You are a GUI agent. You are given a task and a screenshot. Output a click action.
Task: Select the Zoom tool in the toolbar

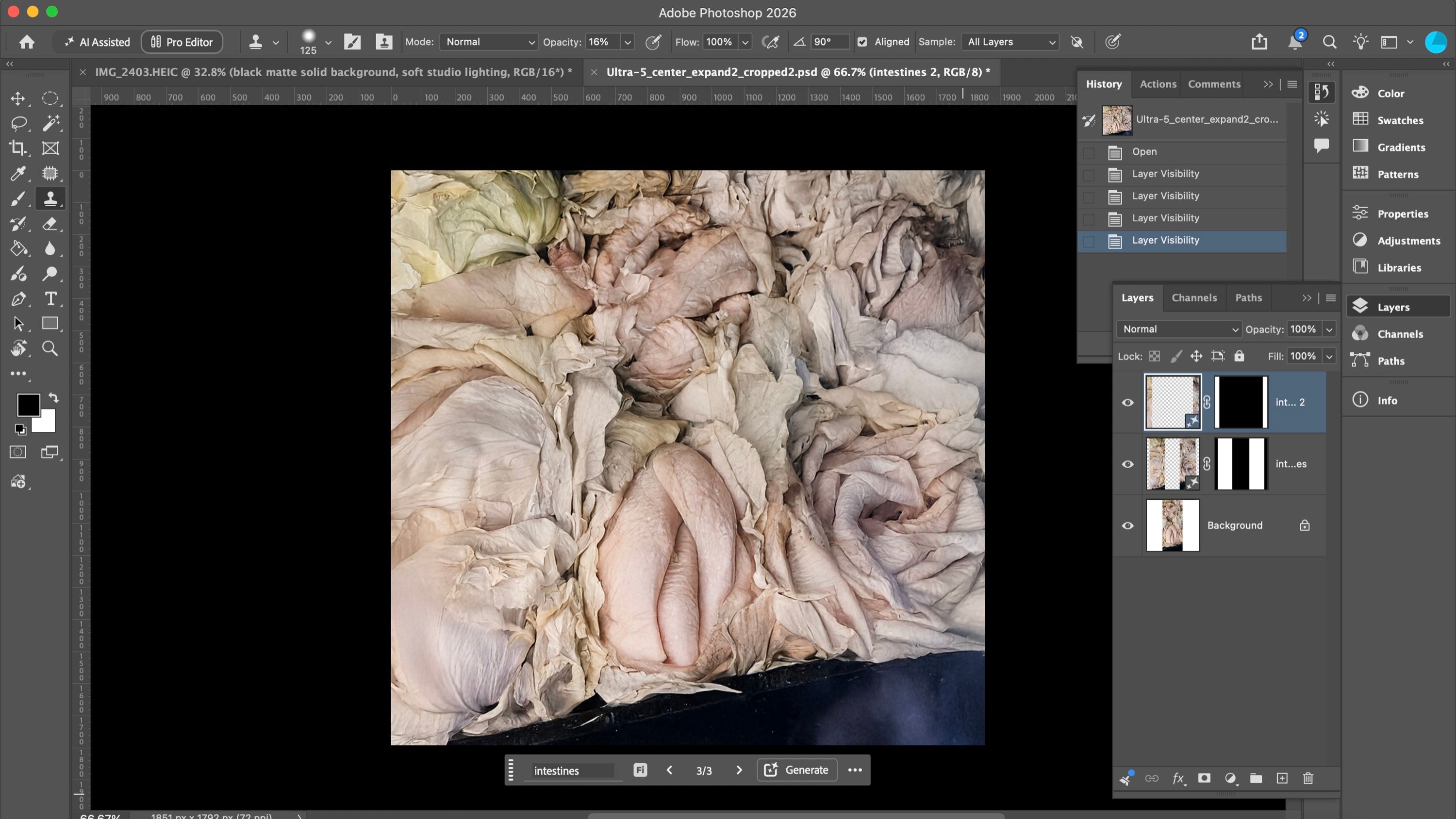pyautogui.click(x=50, y=348)
